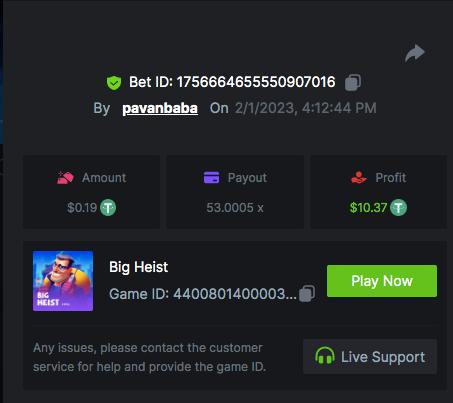Click the Tether coin next to $10.37

399,207
